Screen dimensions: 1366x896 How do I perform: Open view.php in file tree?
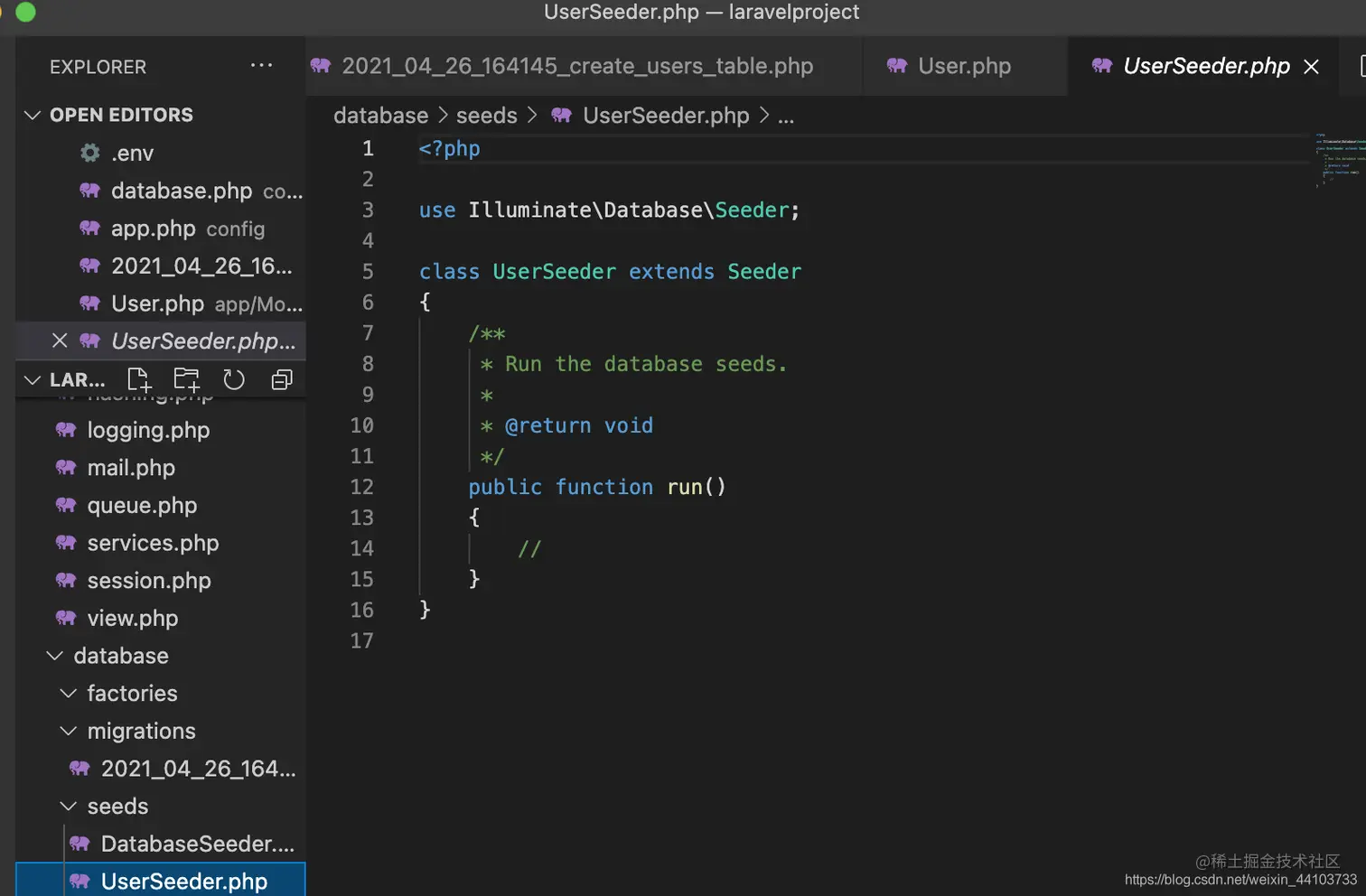point(161,618)
